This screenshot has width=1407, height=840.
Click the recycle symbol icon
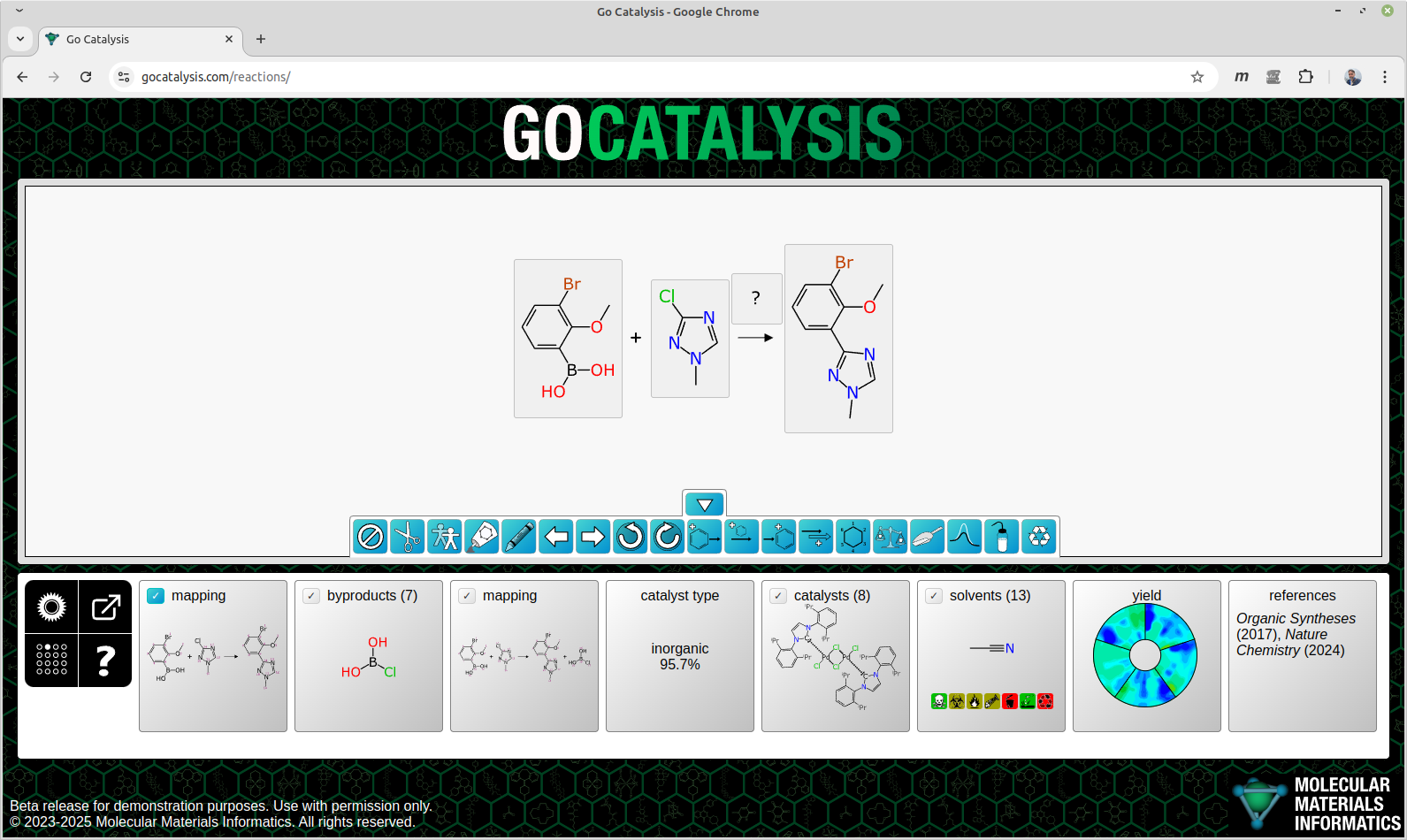click(1040, 537)
